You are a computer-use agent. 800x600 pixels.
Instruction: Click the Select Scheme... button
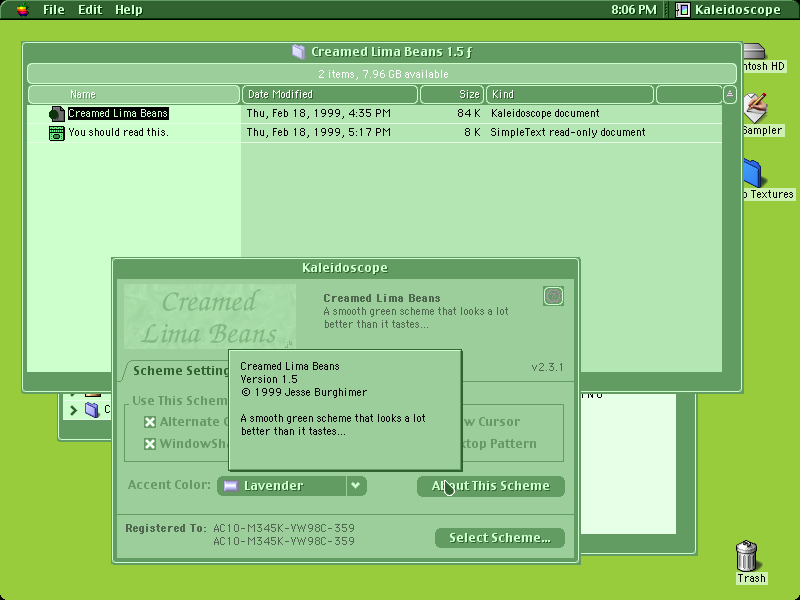[x=499, y=538]
